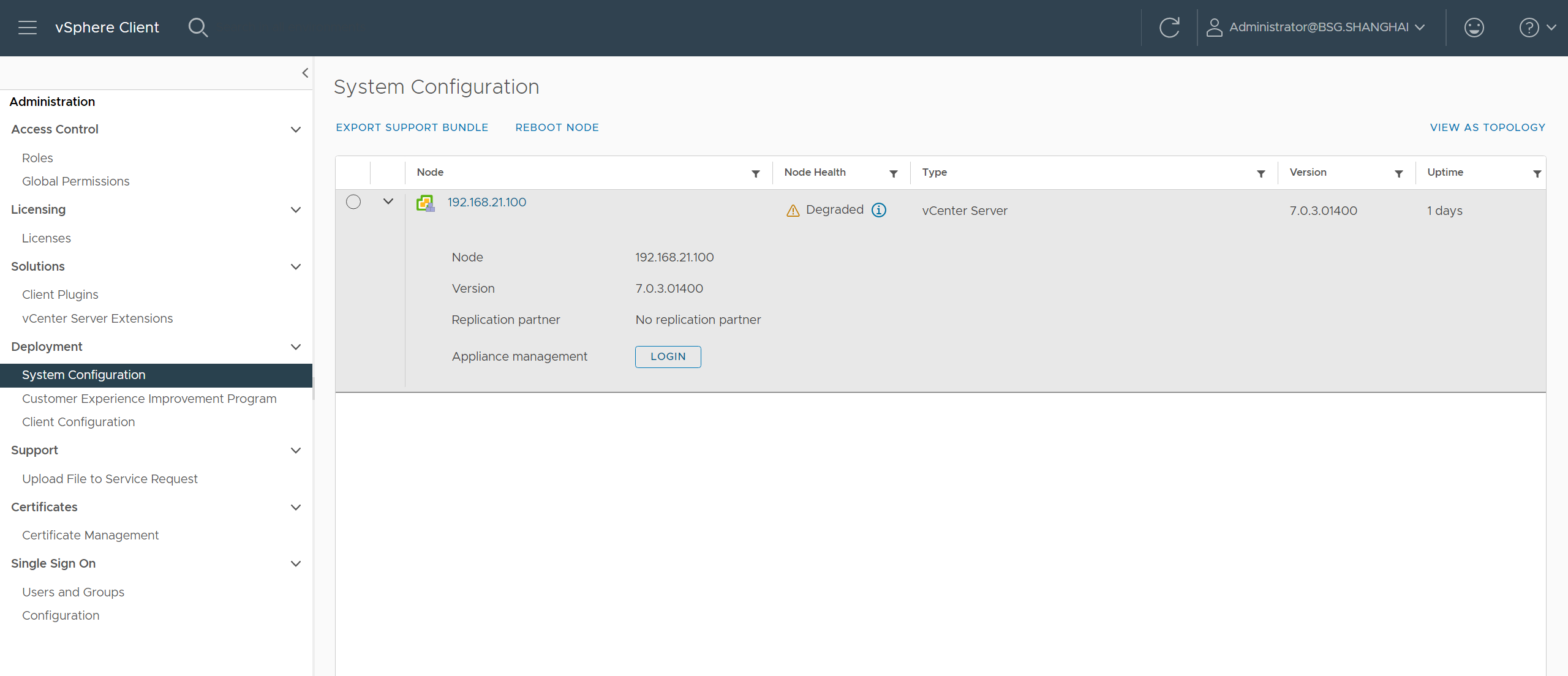Click the LOGIN button for Appliance management
The height and width of the screenshot is (676, 1568).
click(x=668, y=356)
